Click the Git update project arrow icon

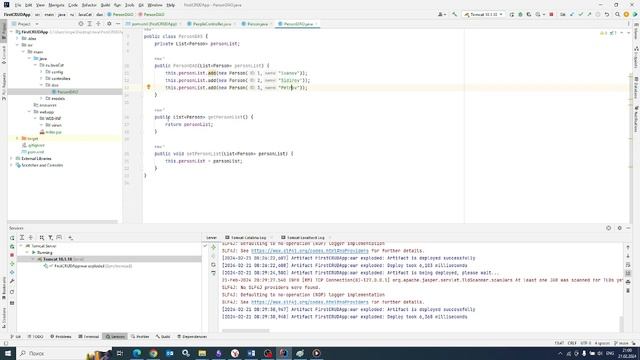(572, 15)
